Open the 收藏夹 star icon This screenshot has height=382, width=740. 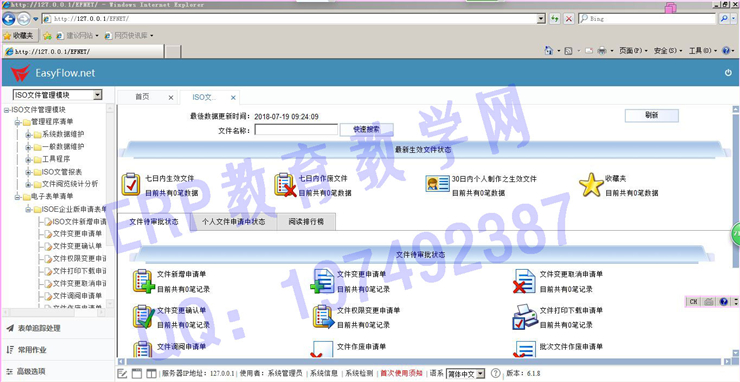tap(591, 185)
